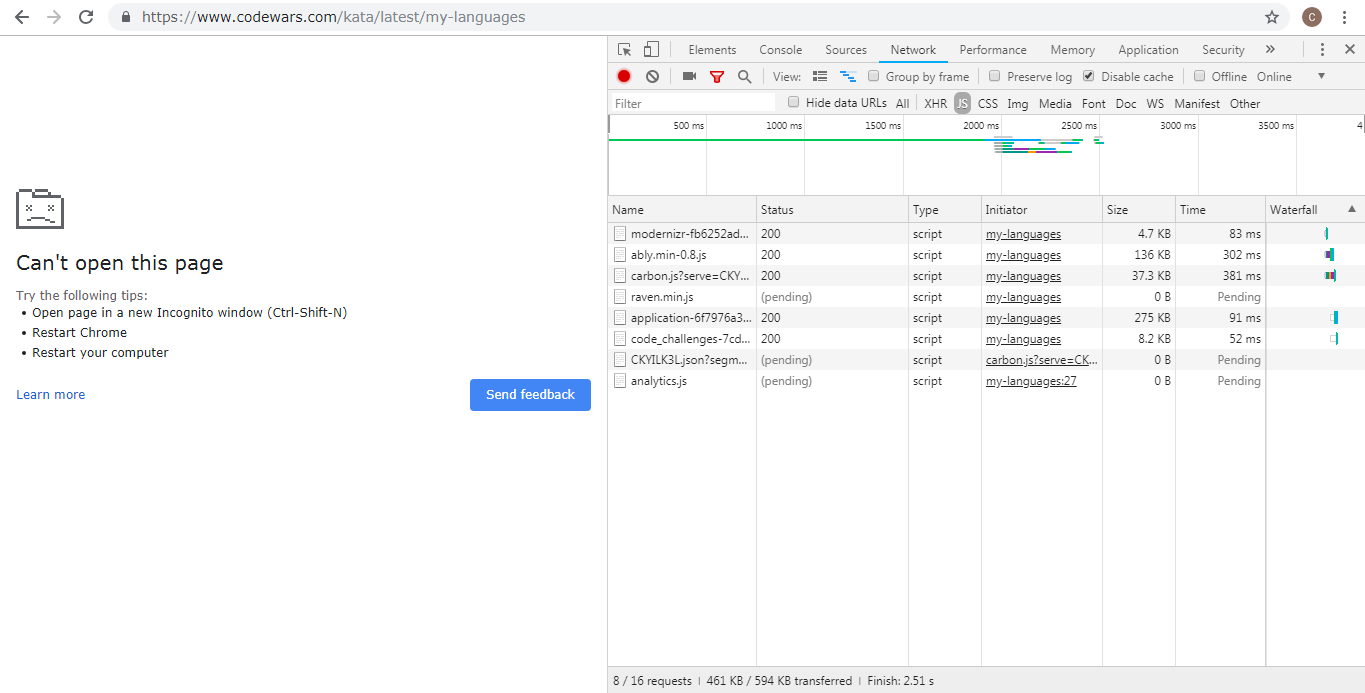Switch to the Console tab
The image size is (1365, 693).
pyautogui.click(x=780, y=48)
